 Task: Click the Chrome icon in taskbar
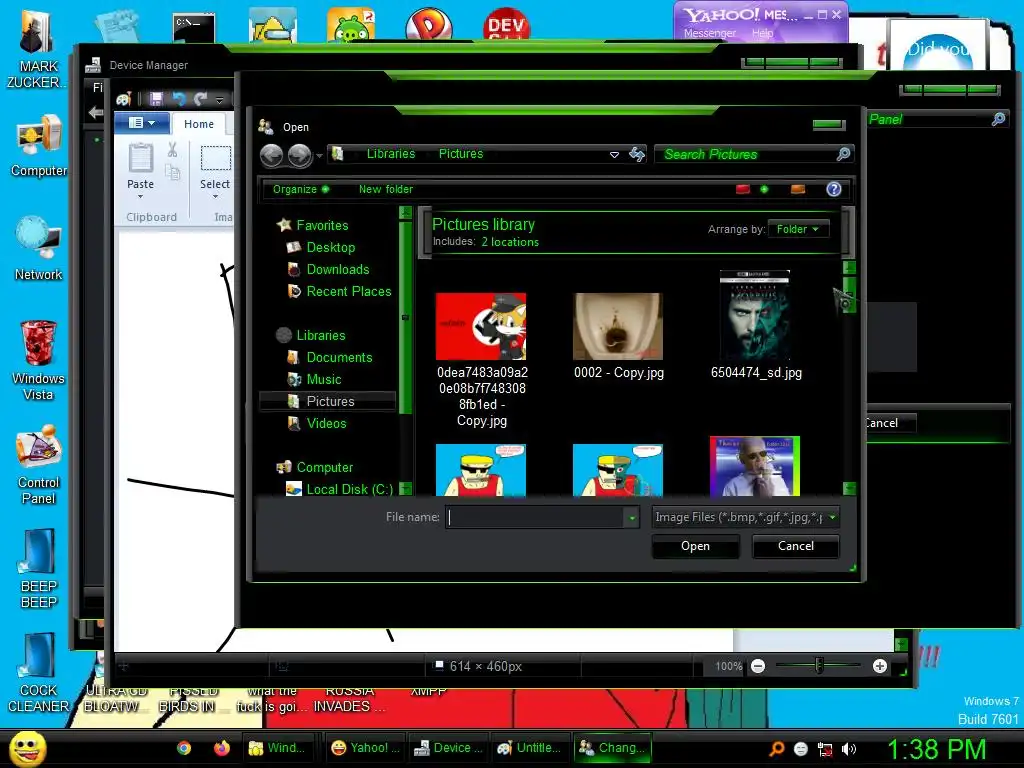point(184,748)
